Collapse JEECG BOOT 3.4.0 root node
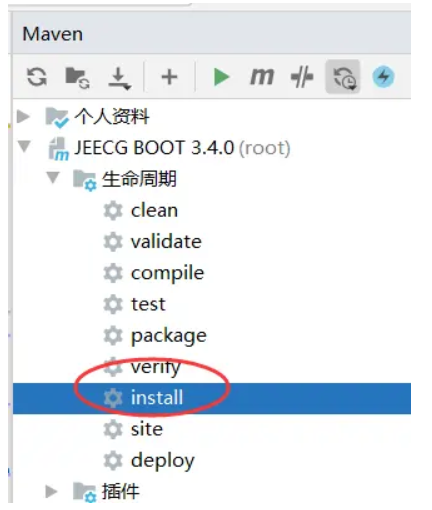432x510 pixels. point(24,147)
